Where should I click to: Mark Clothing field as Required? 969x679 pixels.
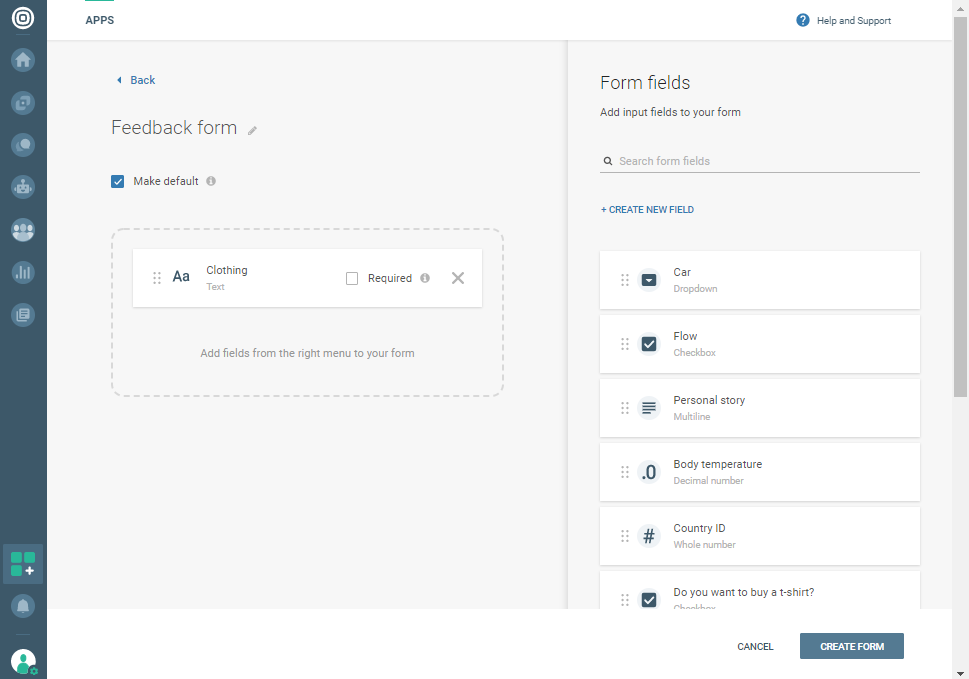point(352,278)
